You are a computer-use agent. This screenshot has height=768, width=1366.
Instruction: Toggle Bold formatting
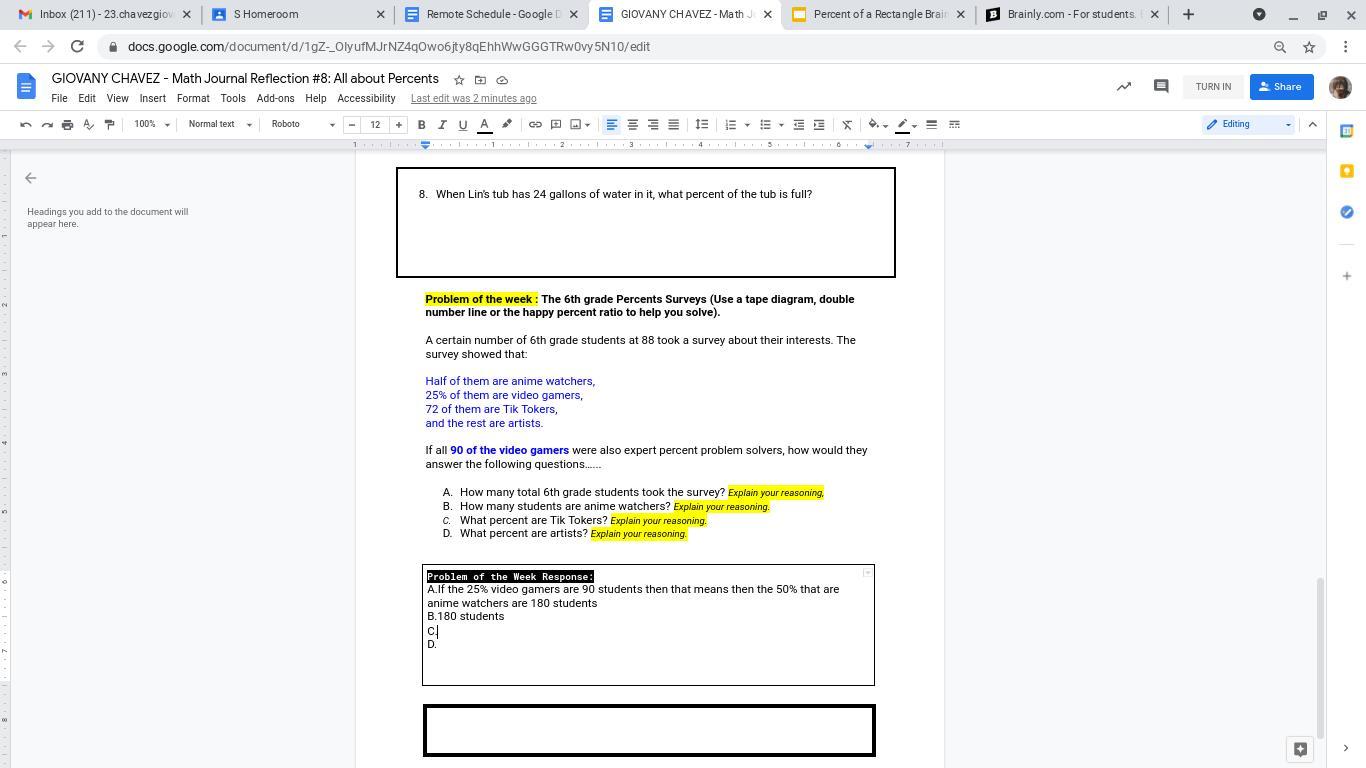point(421,125)
